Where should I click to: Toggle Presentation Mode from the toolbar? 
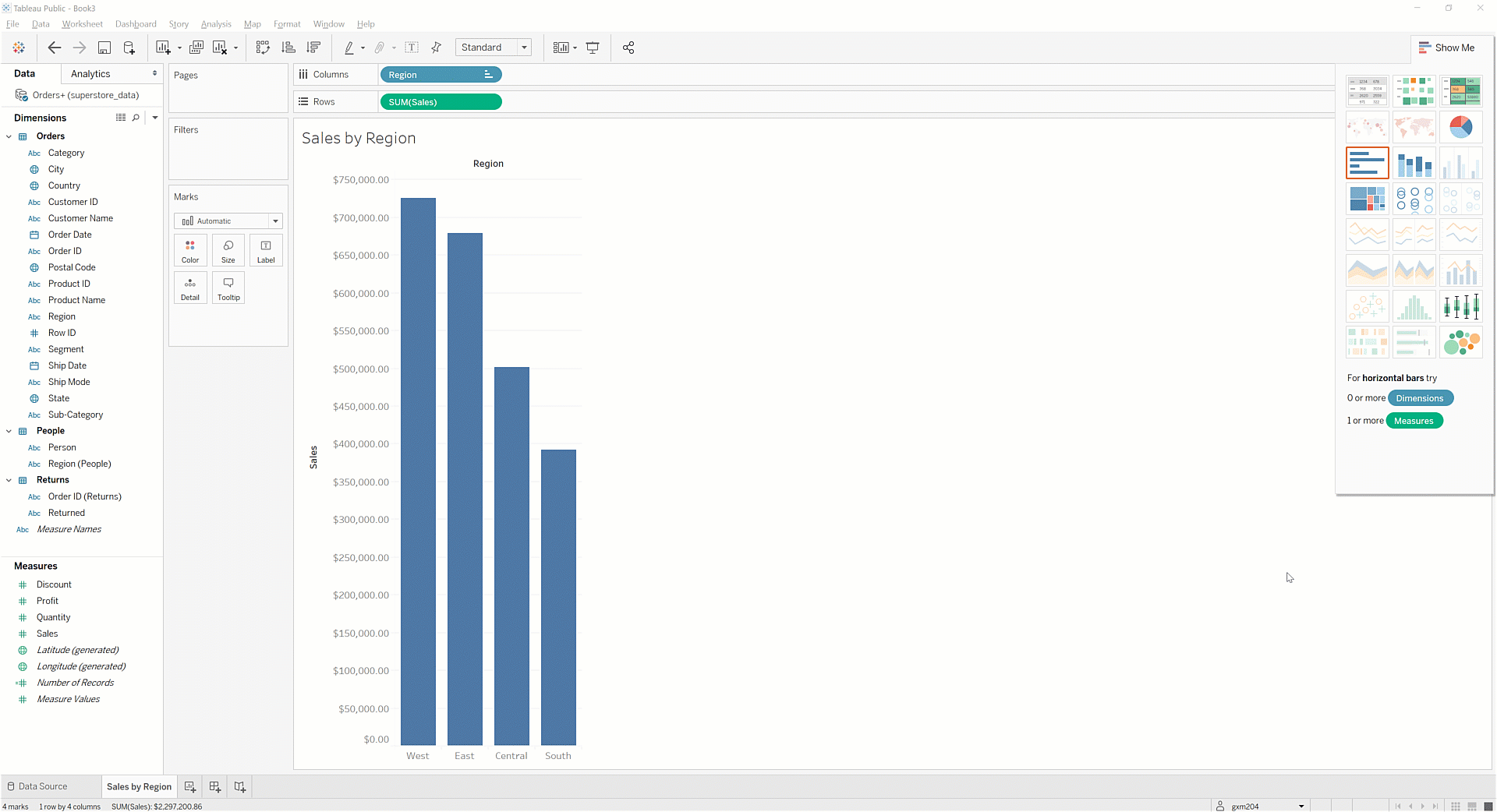(x=593, y=48)
